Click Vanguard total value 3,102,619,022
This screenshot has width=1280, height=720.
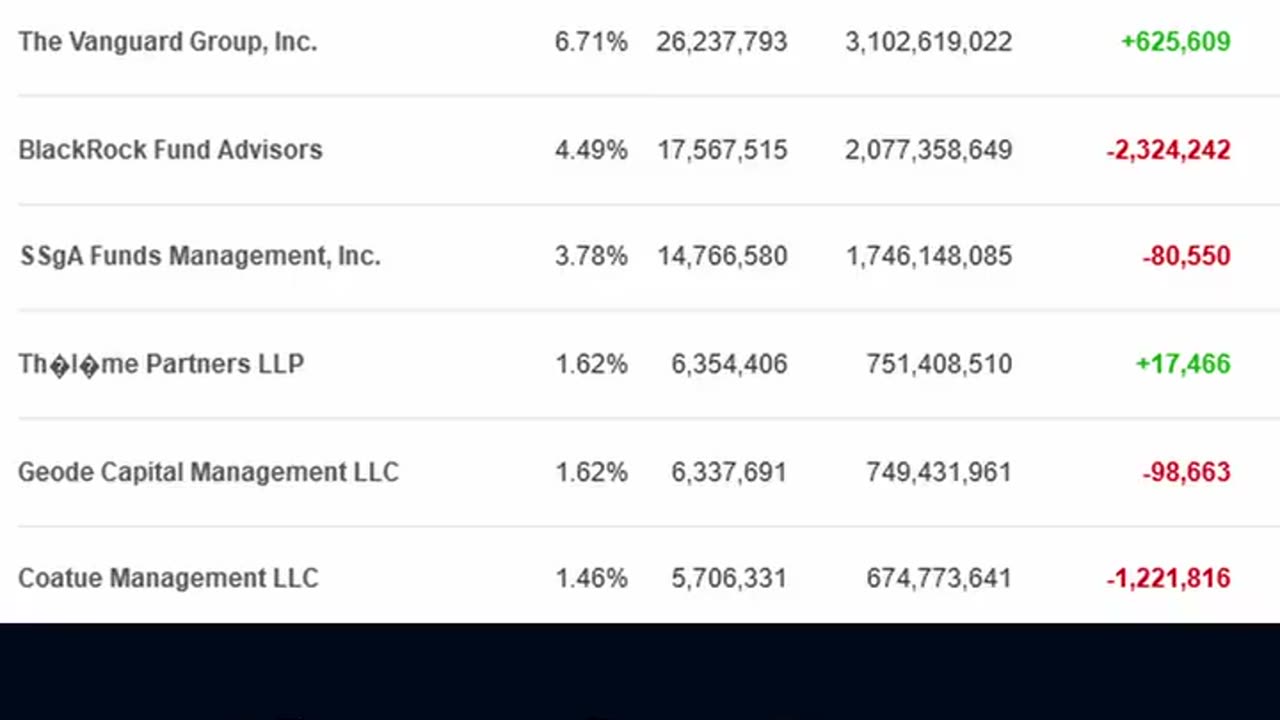pos(928,42)
